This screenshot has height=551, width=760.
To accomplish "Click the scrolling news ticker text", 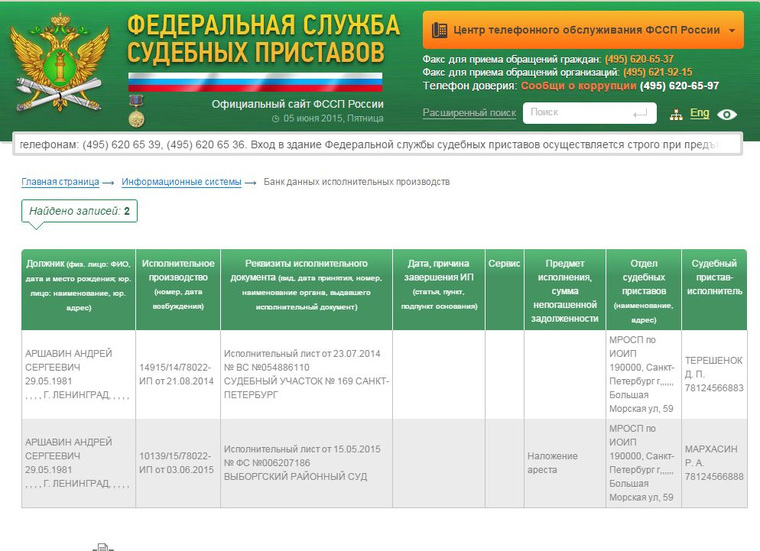I will [x=377, y=144].
